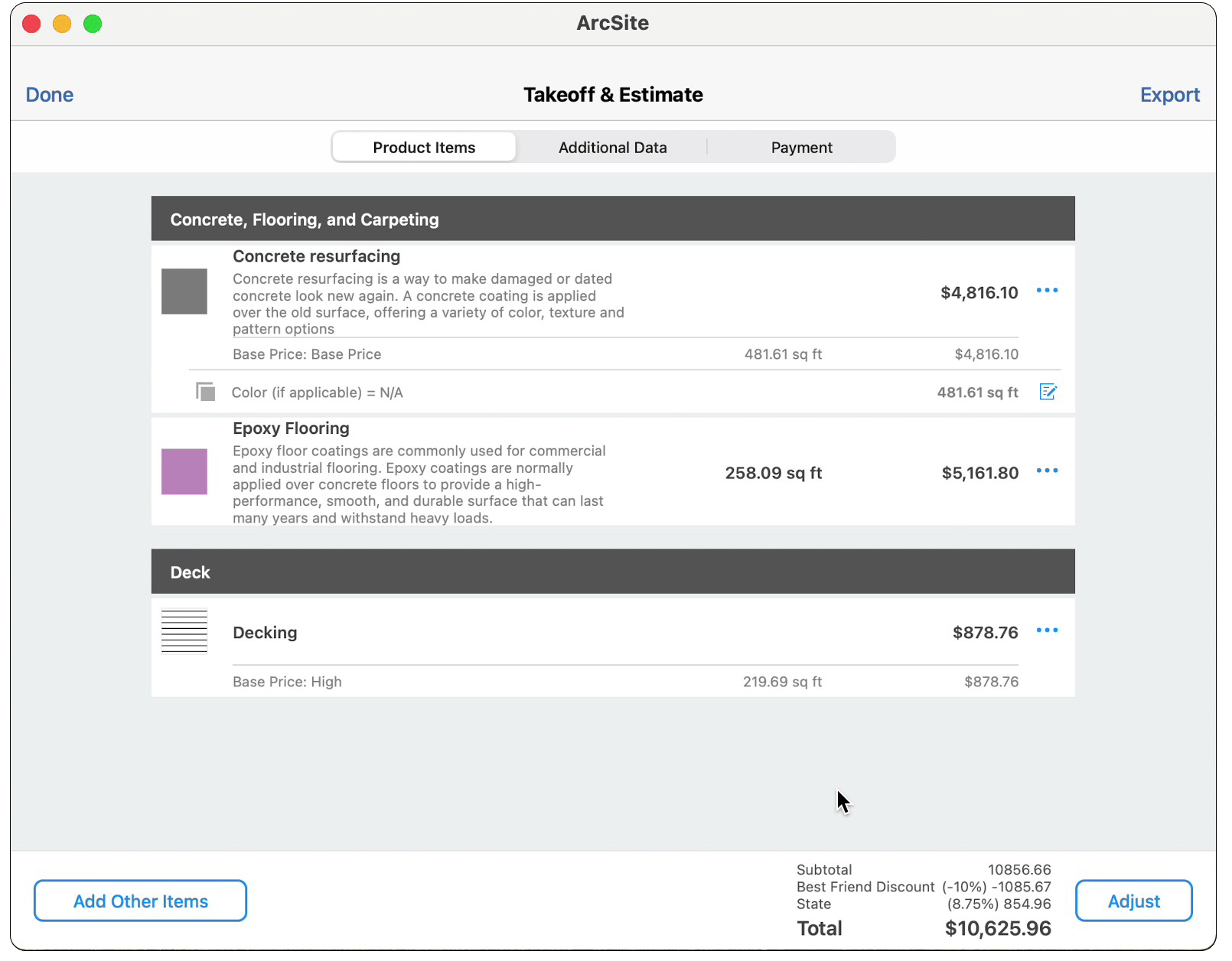The image size is (1232, 961).
Task: Edit the Color variable with the pencil icon
Action: 1048,392
